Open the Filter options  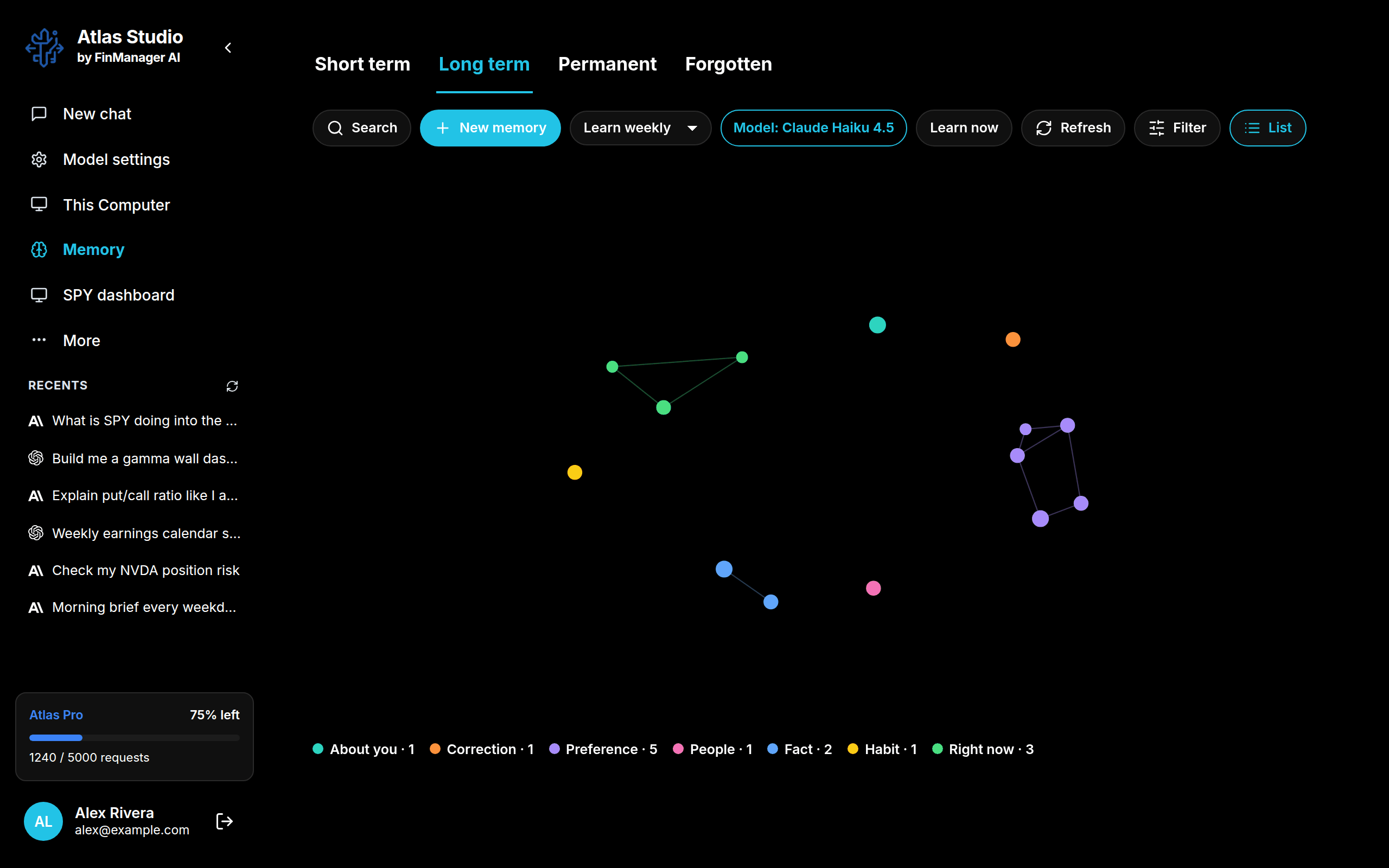click(x=1177, y=127)
